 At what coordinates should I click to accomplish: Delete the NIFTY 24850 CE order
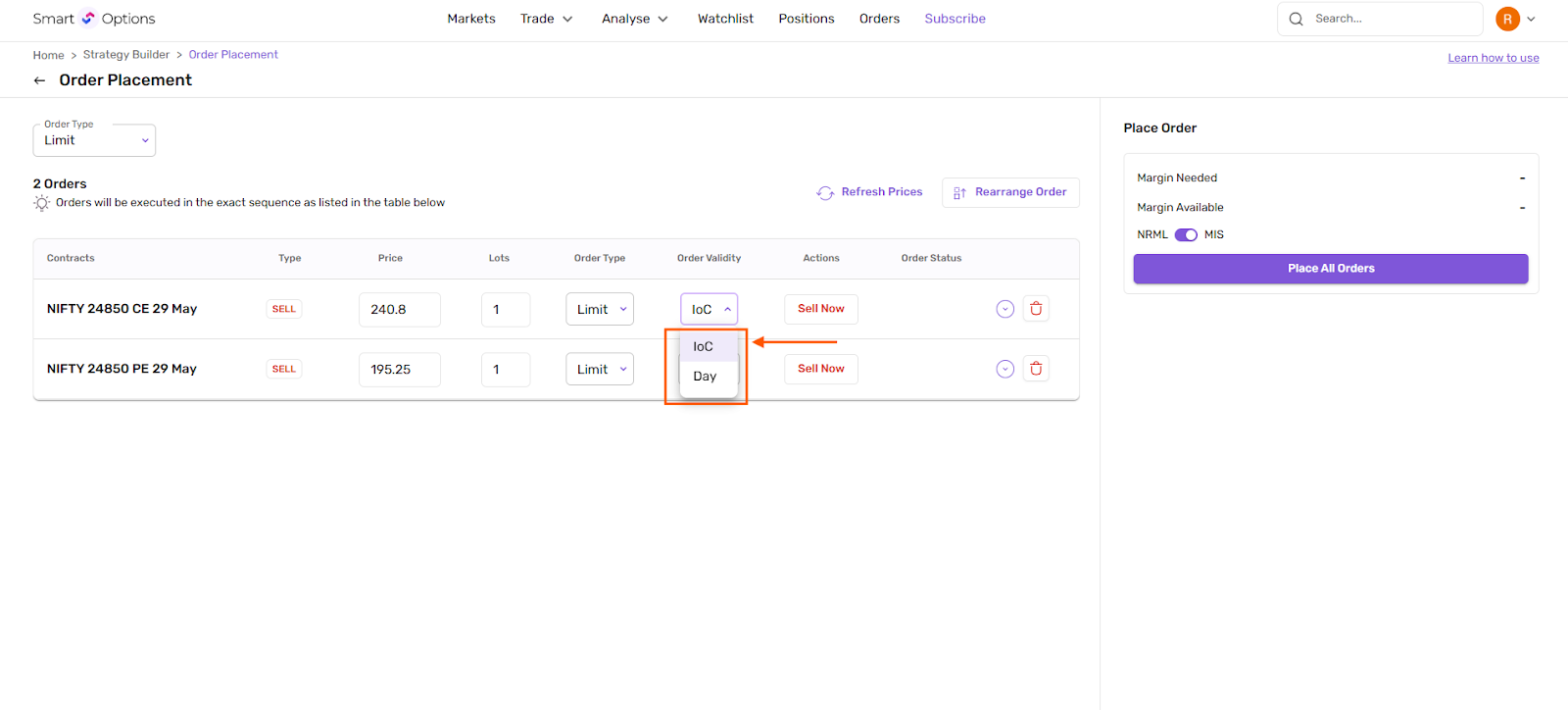coord(1036,309)
